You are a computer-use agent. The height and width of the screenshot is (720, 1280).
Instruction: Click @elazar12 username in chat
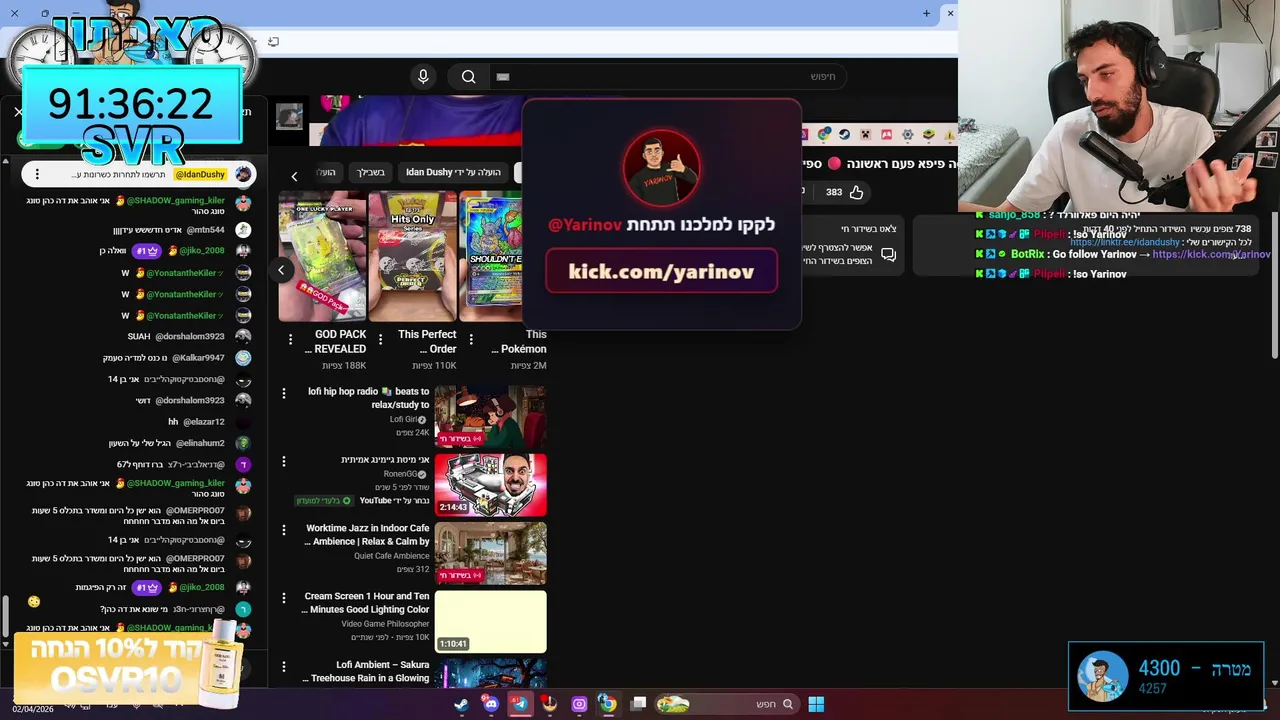tap(204, 422)
